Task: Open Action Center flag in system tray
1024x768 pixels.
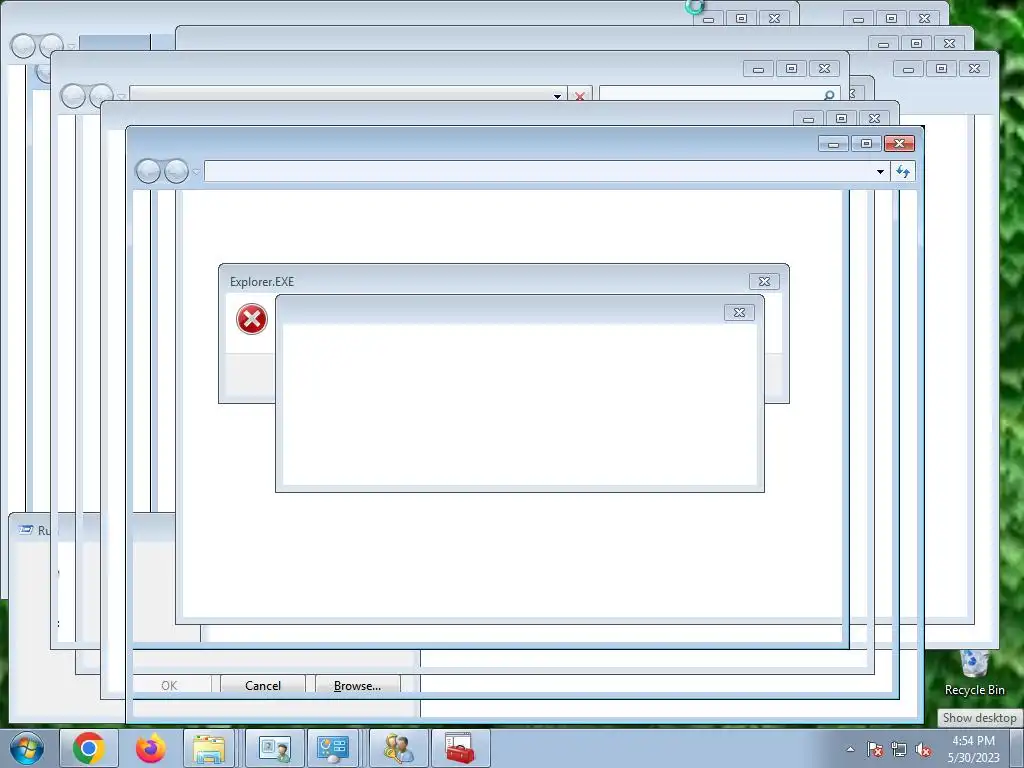Action: tap(875, 749)
